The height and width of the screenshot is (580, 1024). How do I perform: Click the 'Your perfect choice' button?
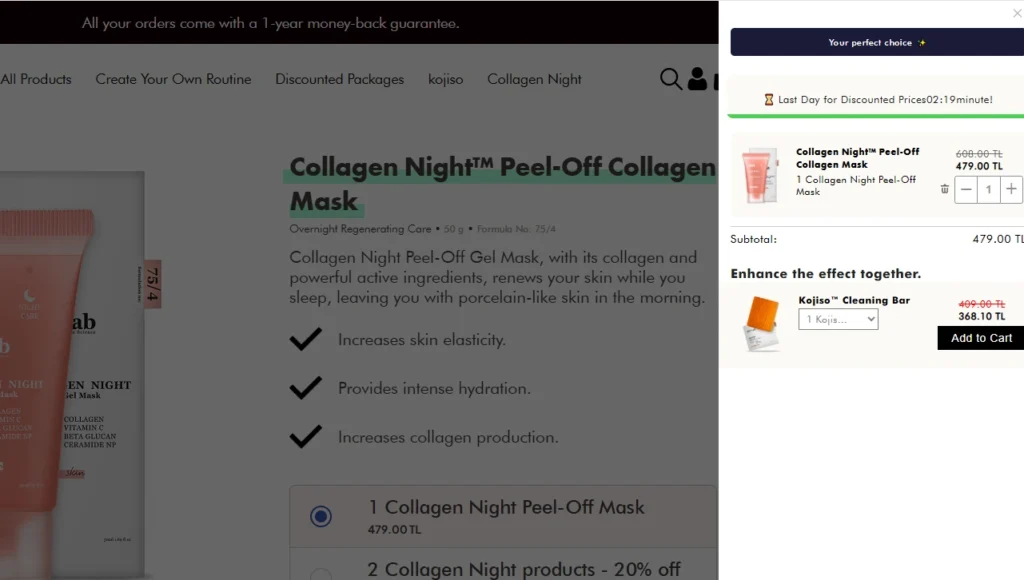click(x=877, y=42)
